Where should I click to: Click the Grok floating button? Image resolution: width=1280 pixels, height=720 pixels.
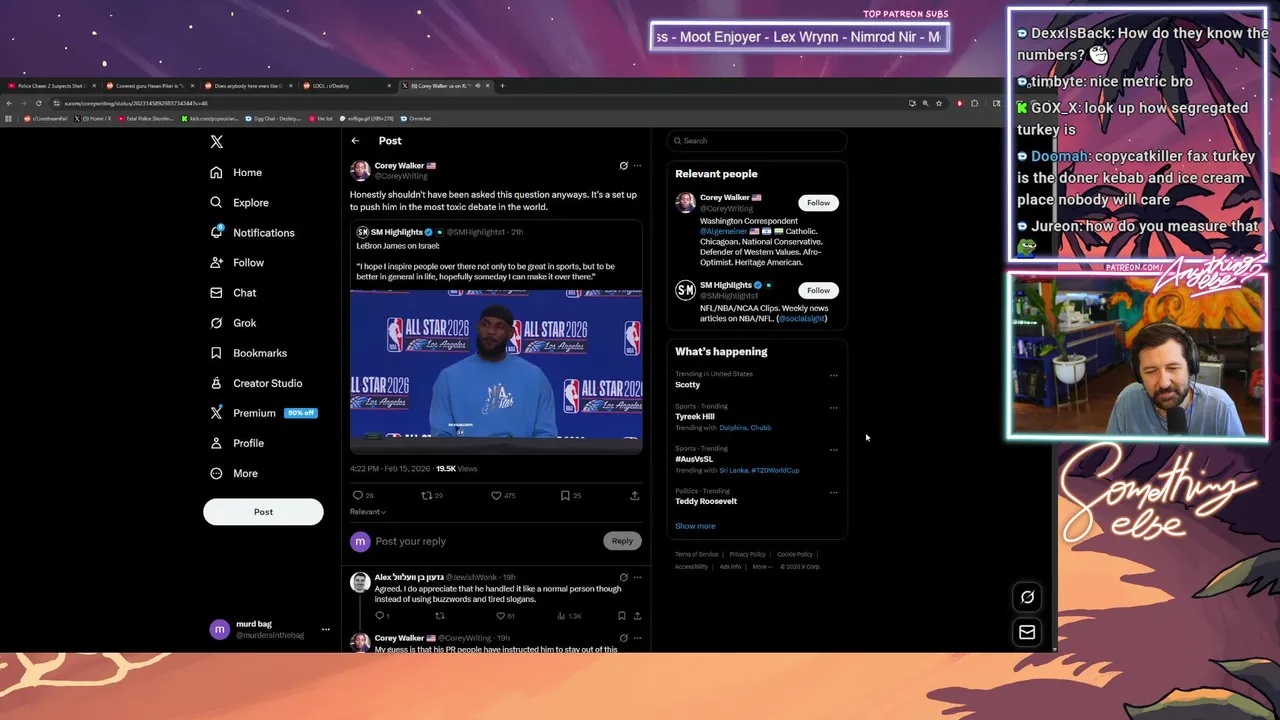(1027, 597)
